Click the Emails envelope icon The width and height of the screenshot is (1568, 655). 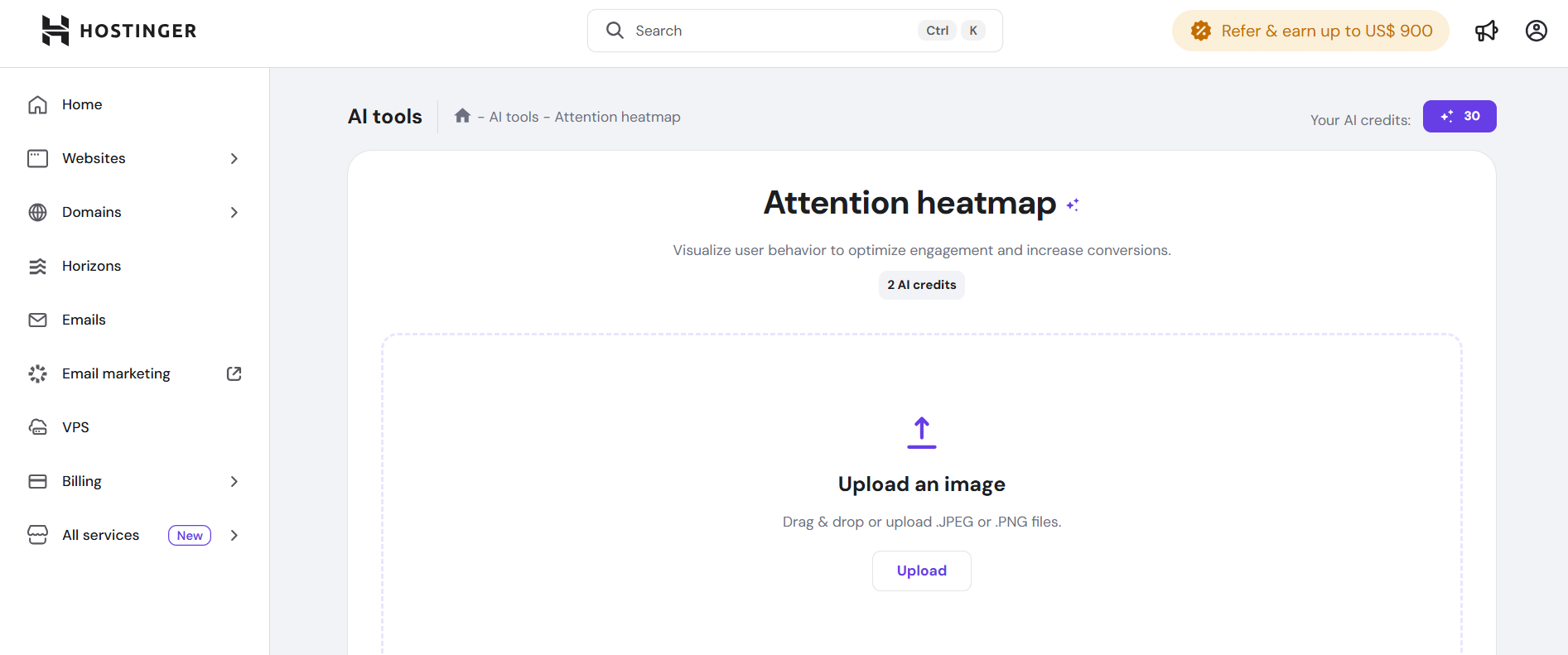click(x=38, y=320)
